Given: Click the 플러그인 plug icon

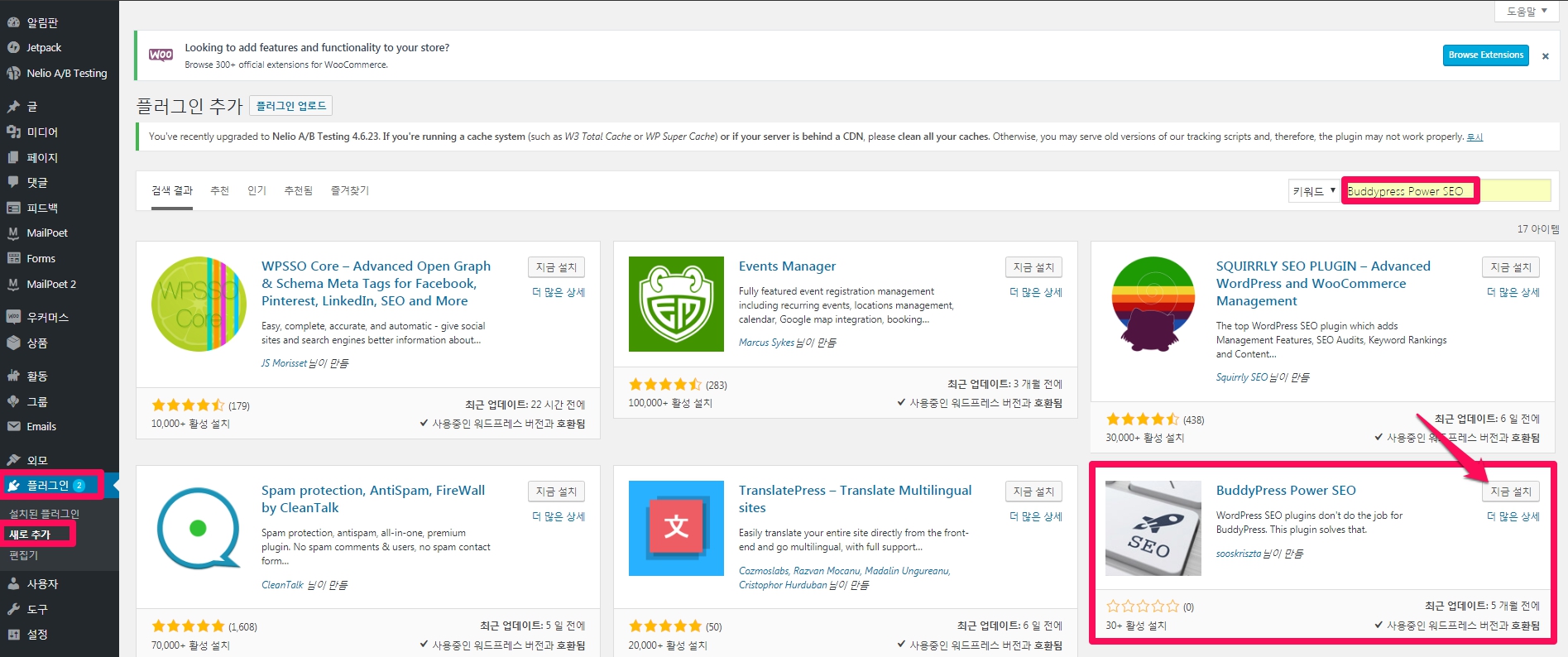Looking at the screenshot, I should point(13,485).
